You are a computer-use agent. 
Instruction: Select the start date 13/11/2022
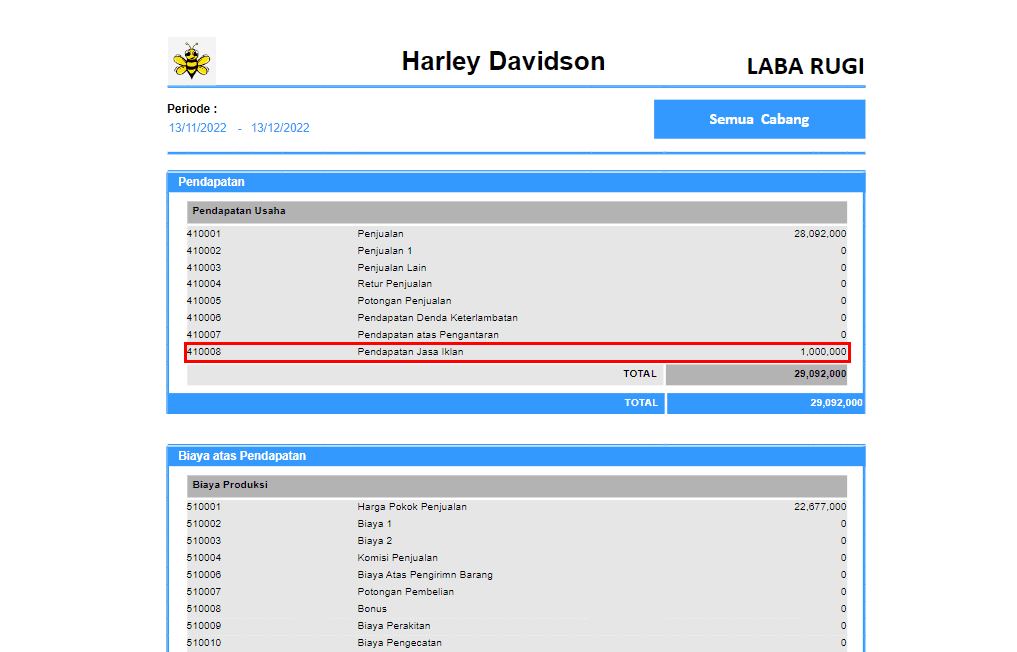coord(198,128)
